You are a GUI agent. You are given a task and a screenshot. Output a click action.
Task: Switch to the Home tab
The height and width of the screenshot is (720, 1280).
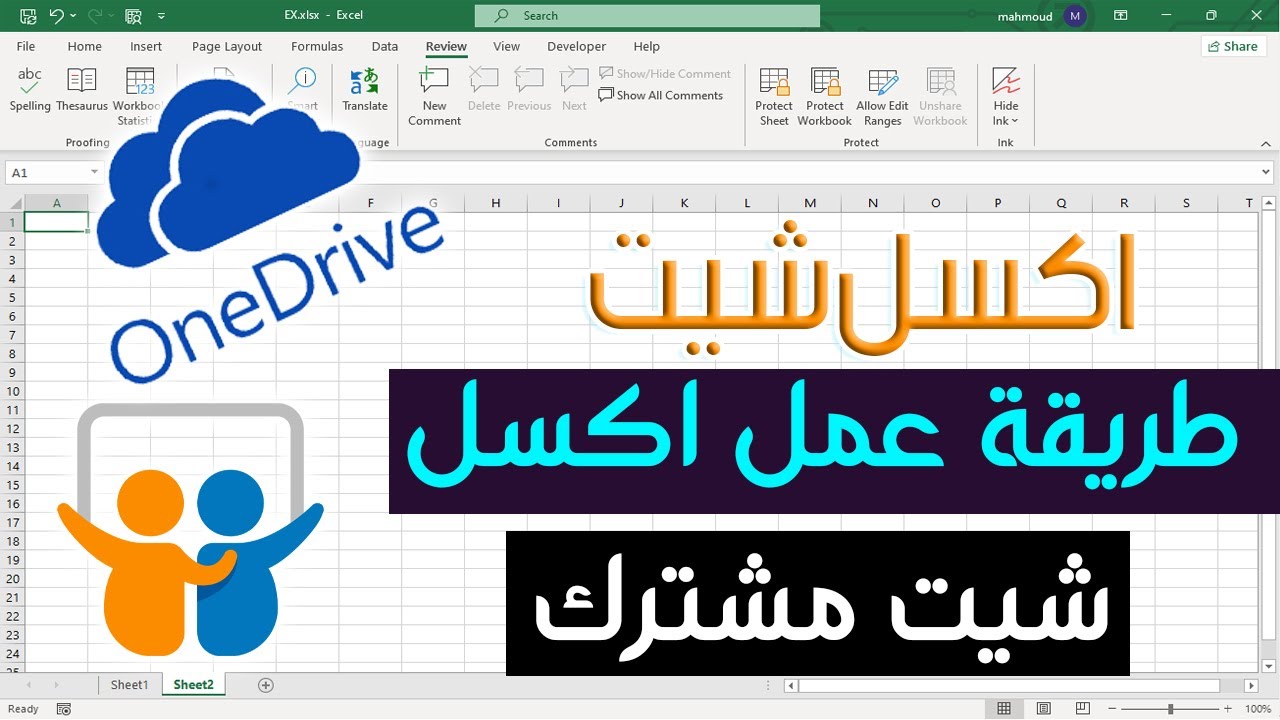click(x=85, y=46)
